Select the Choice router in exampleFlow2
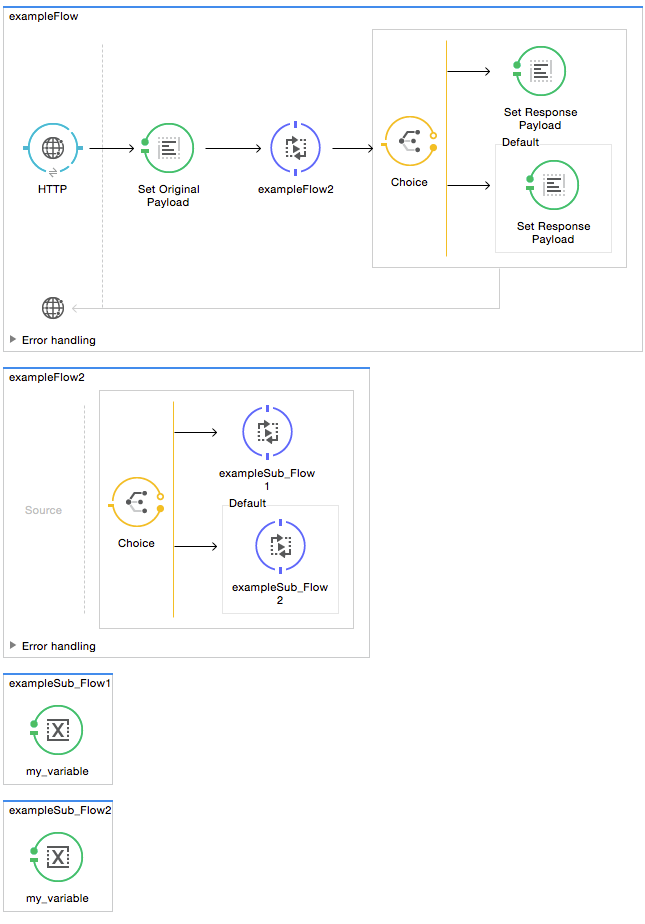 coord(136,502)
